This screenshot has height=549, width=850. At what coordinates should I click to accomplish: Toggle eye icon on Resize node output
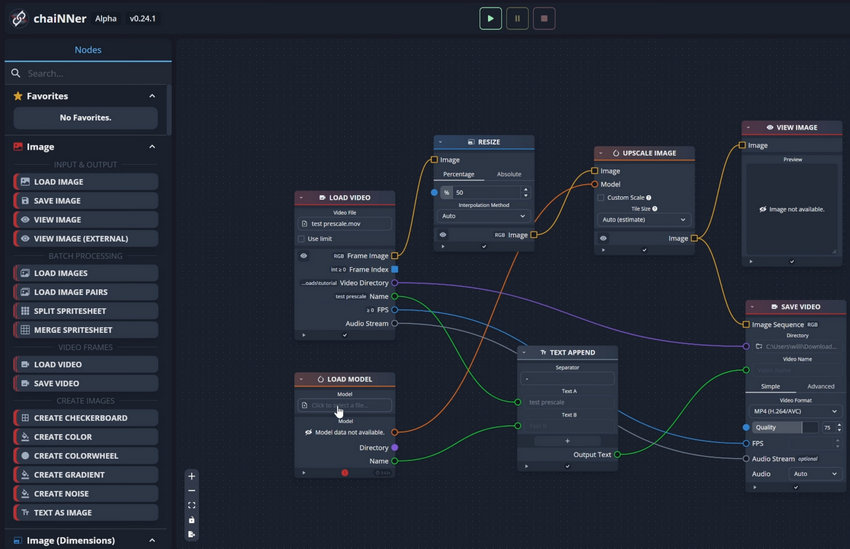point(443,234)
